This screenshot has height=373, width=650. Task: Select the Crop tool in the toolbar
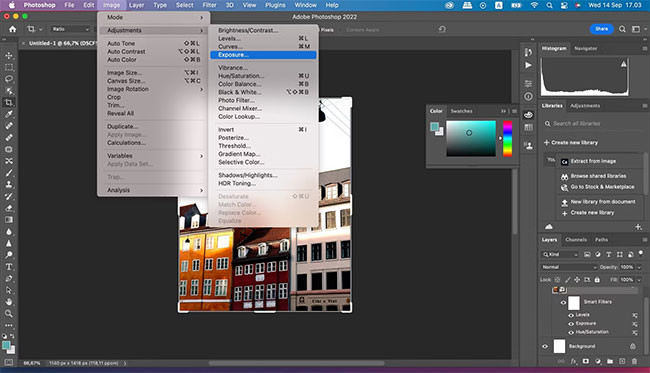click(9, 102)
